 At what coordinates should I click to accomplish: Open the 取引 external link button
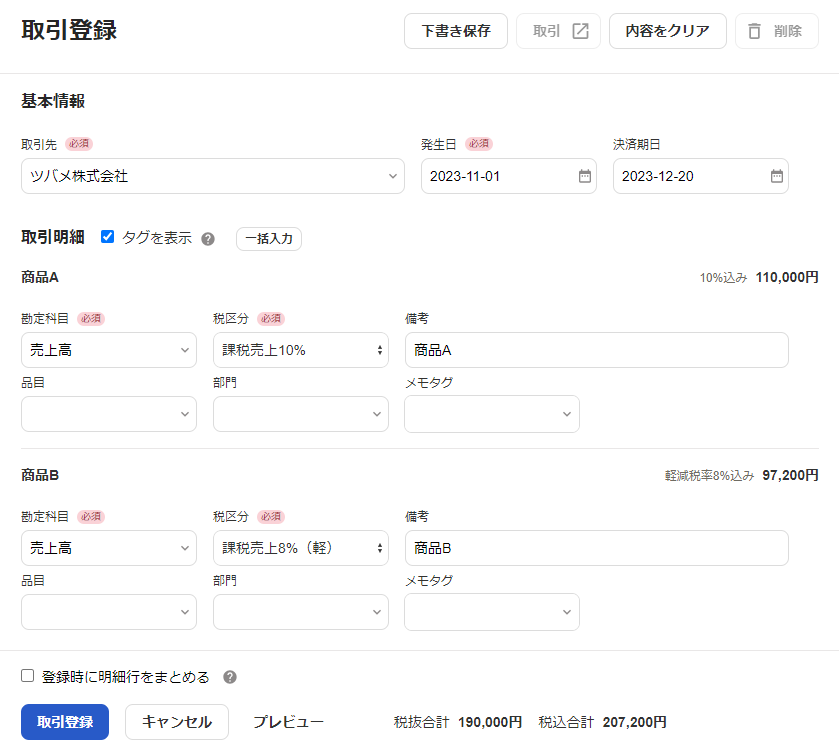(x=558, y=31)
